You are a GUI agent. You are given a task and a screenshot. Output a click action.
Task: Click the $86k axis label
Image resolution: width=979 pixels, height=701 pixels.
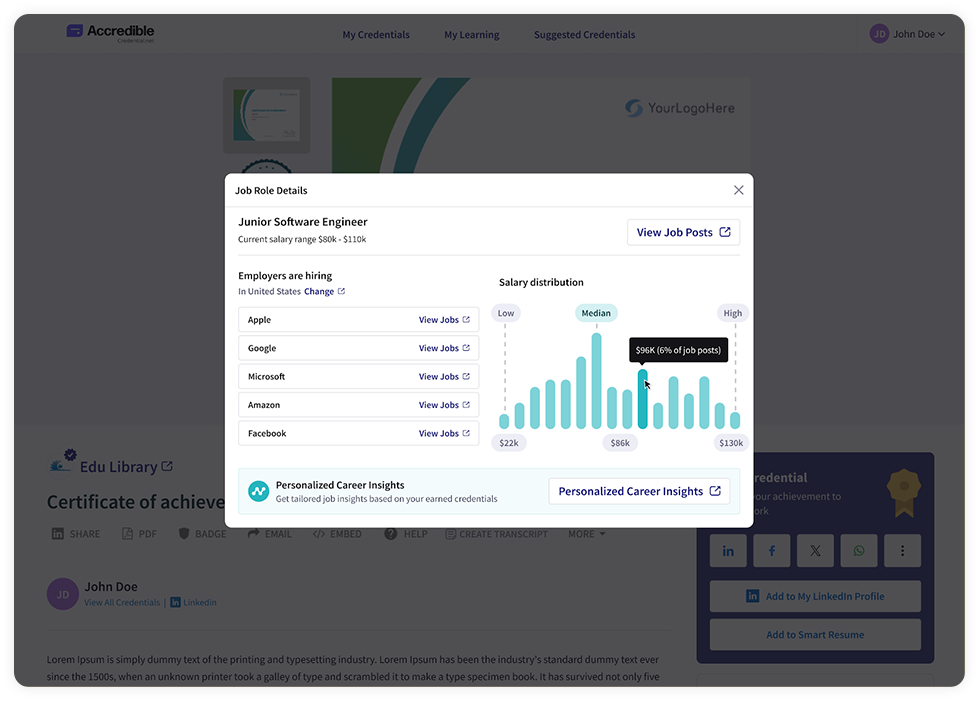pyautogui.click(x=620, y=443)
